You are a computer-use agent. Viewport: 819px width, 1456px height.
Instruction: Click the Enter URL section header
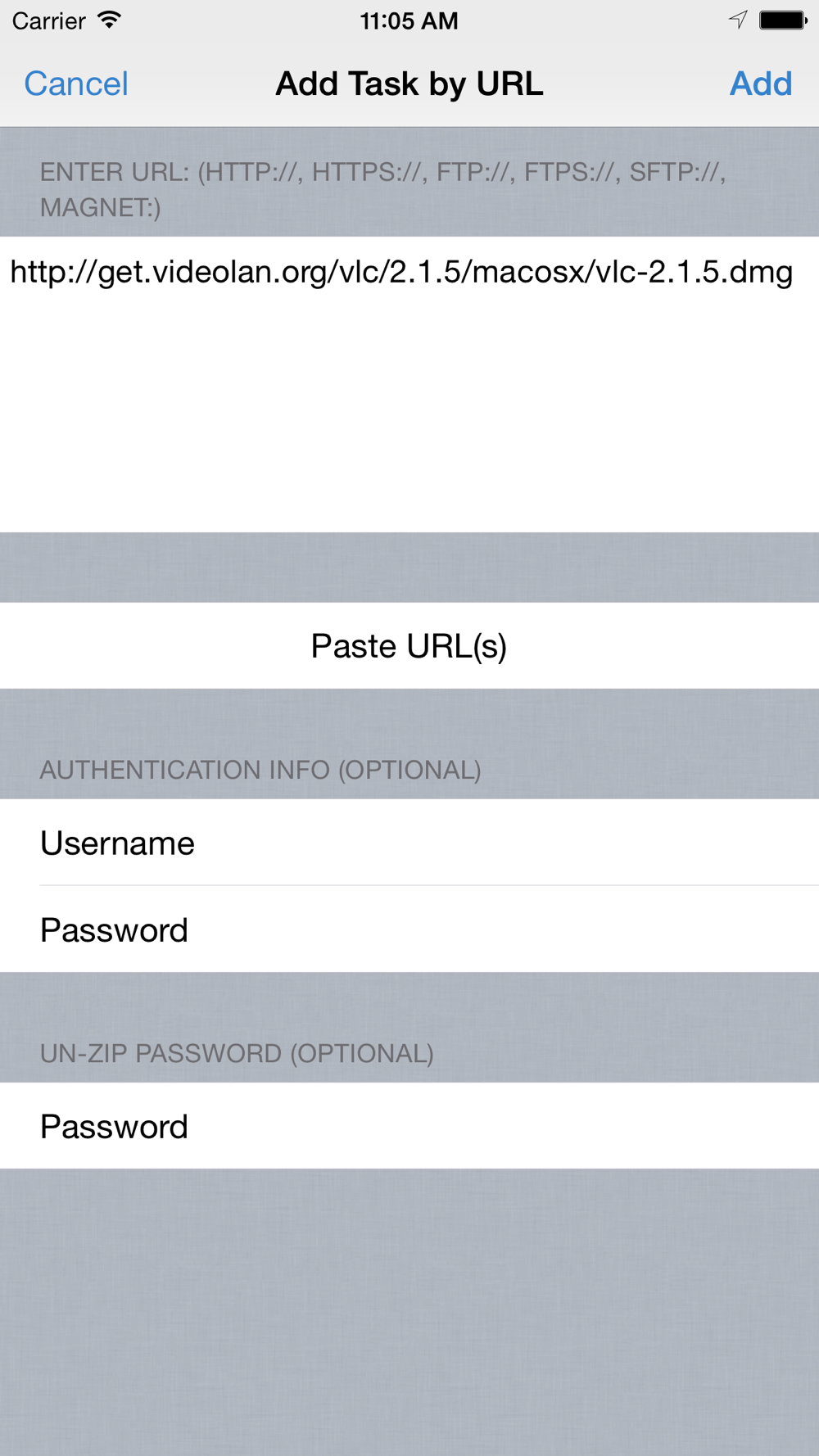383,189
